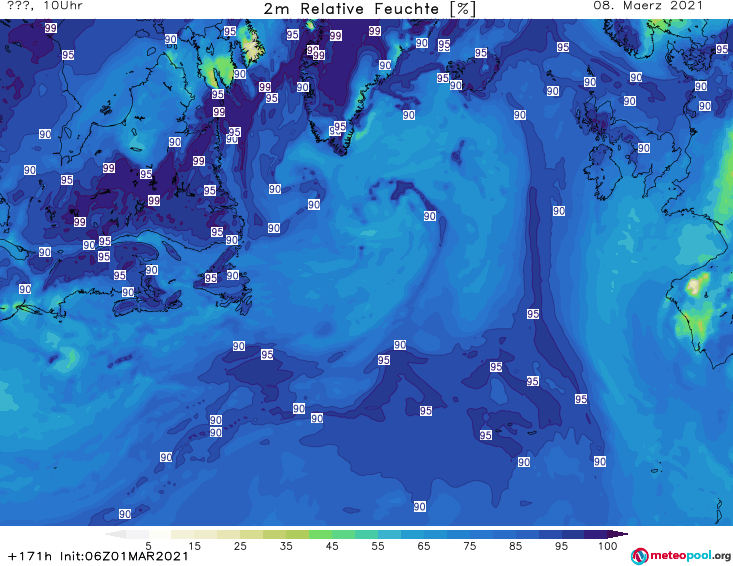Click the '5' value on the colour scale
733x566 pixels.
coord(148,546)
